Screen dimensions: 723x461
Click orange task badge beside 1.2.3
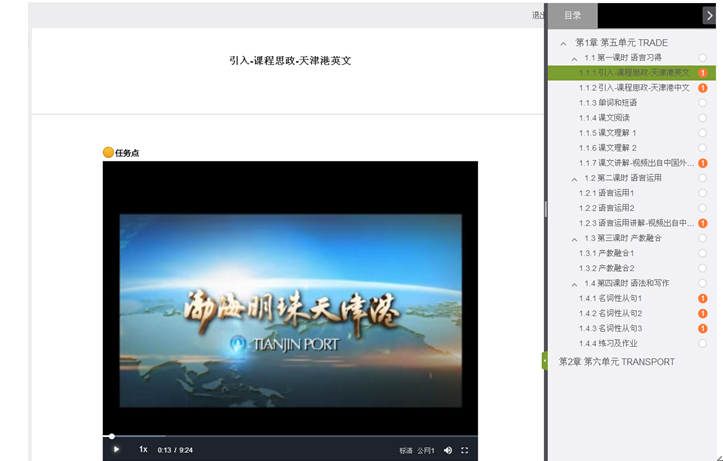(x=703, y=223)
